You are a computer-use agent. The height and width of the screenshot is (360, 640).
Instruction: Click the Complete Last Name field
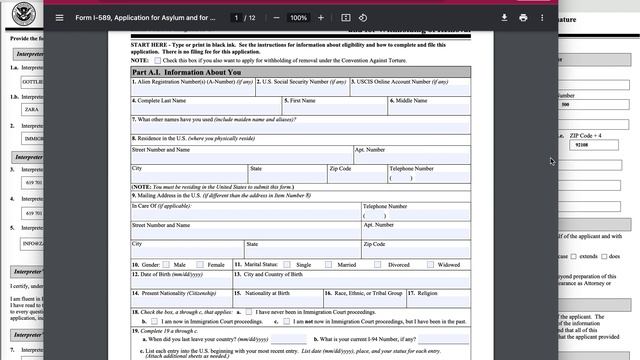(206, 109)
